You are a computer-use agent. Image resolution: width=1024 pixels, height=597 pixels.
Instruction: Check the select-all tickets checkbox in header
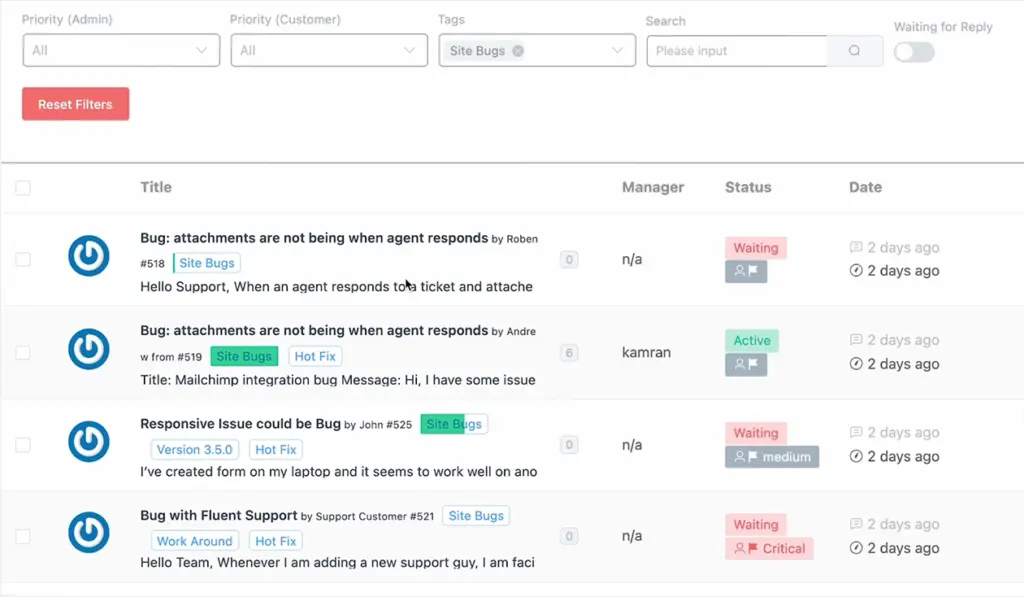pyautogui.click(x=23, y=187)
